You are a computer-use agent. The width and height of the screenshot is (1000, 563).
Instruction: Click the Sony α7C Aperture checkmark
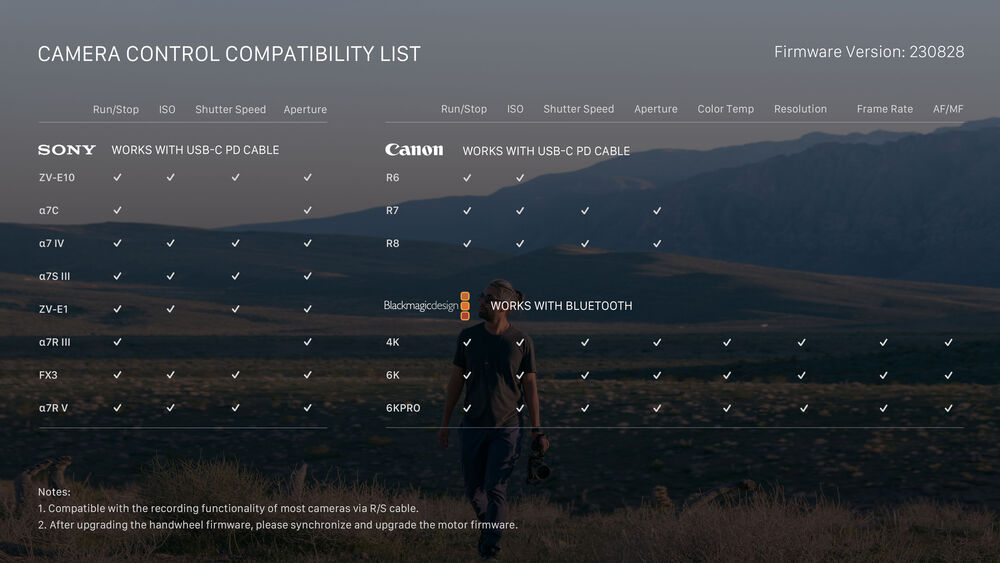coord(307,210)
